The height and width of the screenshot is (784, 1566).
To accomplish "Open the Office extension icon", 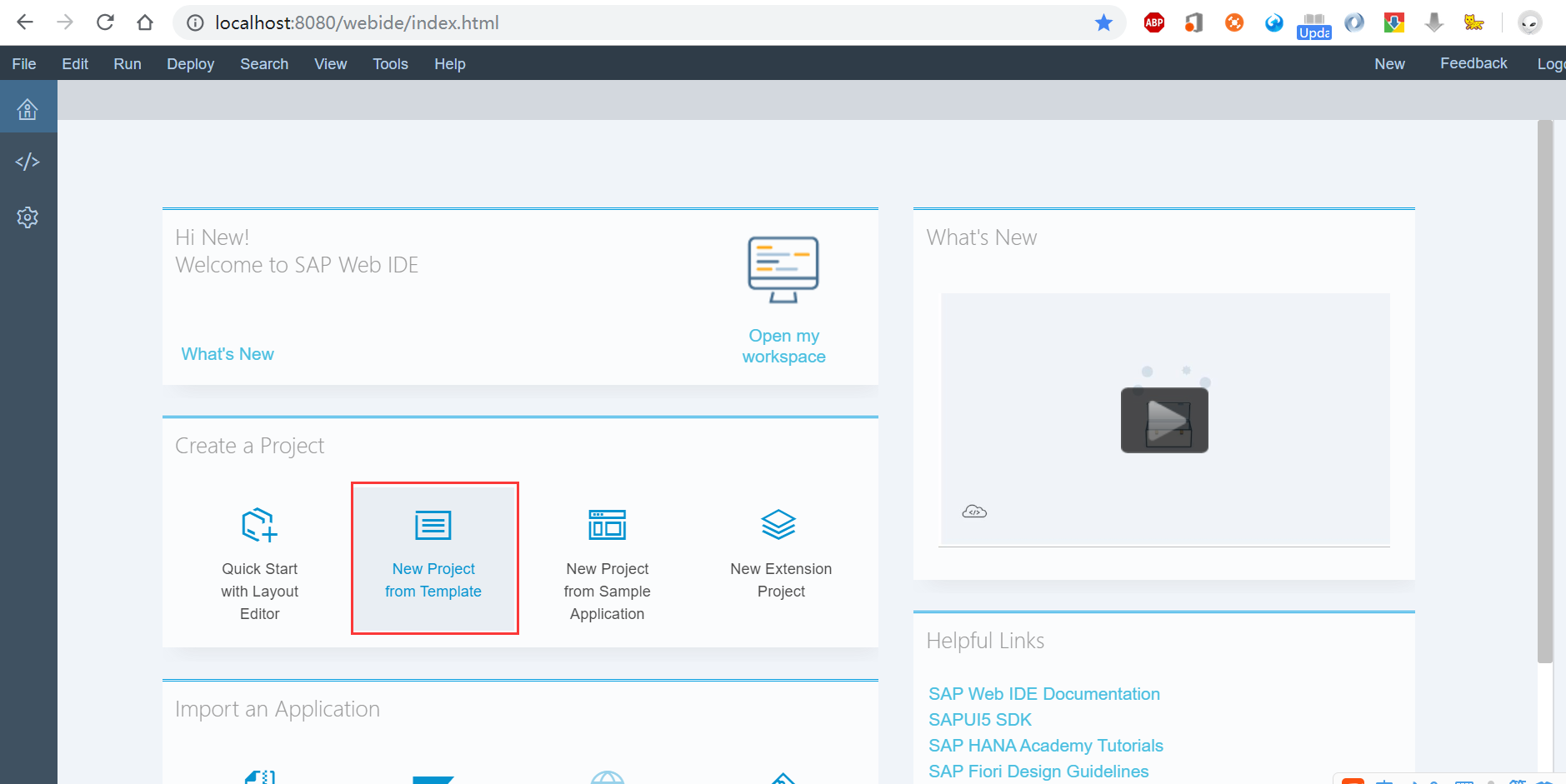I will [1194, 22].
